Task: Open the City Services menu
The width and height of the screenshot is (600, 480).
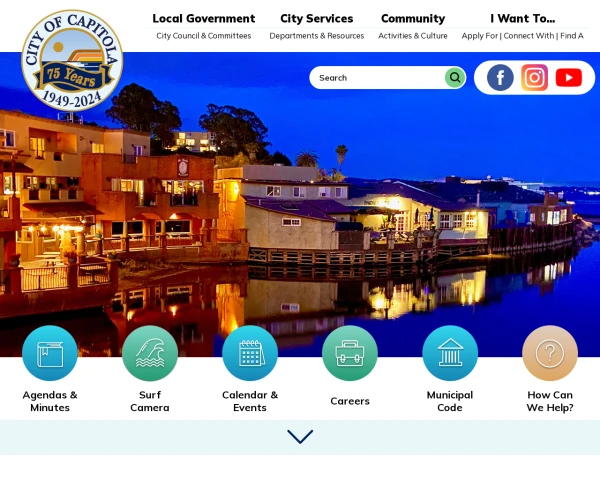Action: point(316,19)
